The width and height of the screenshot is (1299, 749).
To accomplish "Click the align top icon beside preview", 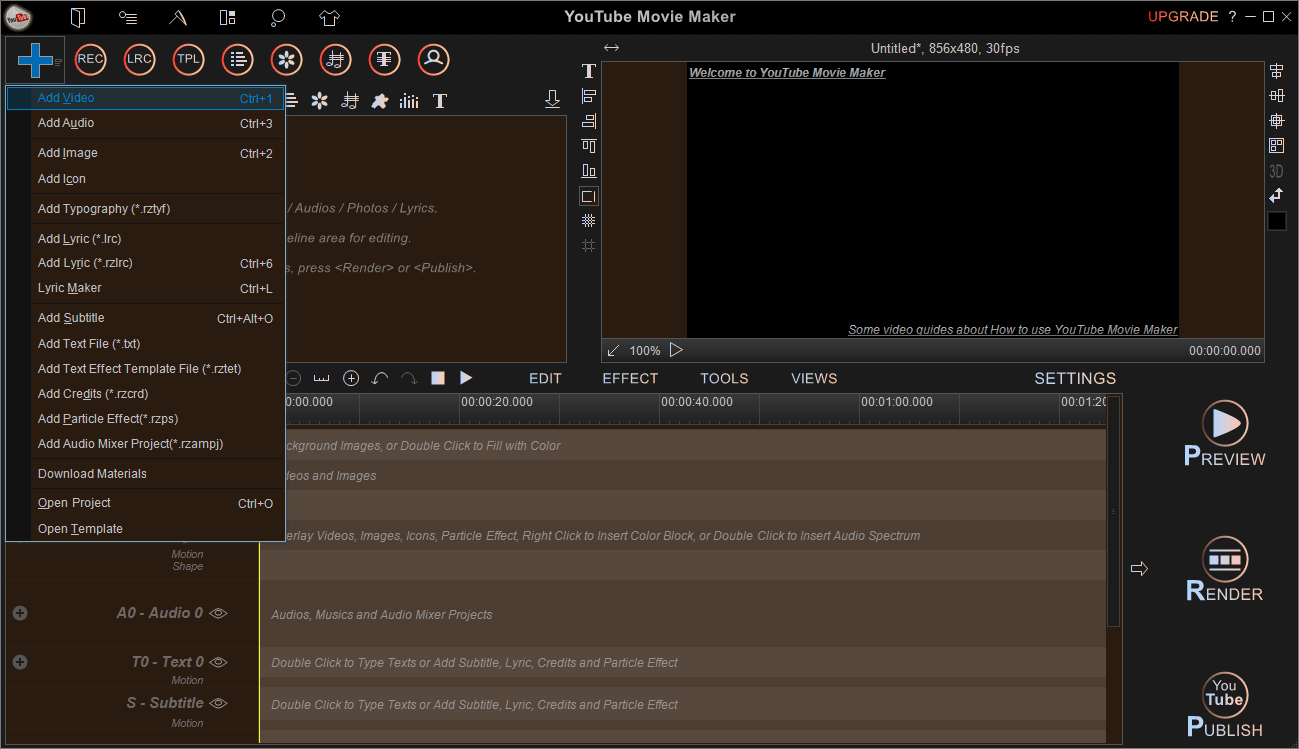I will 589,146.
